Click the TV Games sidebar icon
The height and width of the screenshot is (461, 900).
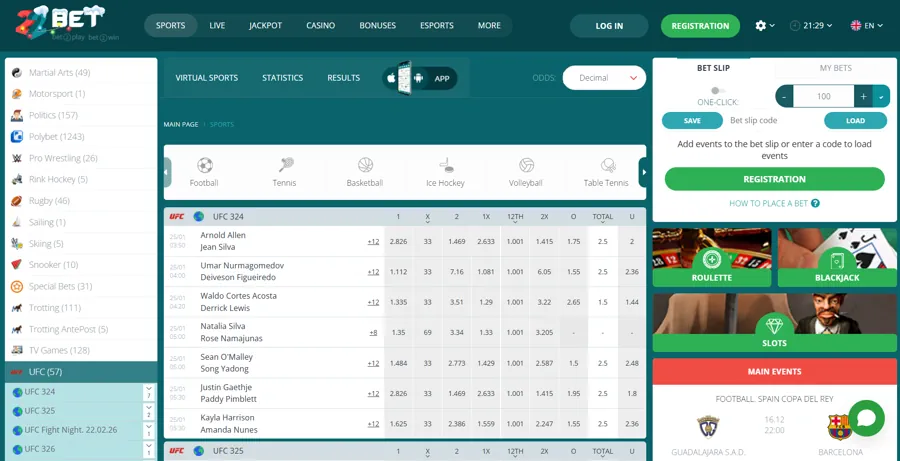tap(17, 350)
